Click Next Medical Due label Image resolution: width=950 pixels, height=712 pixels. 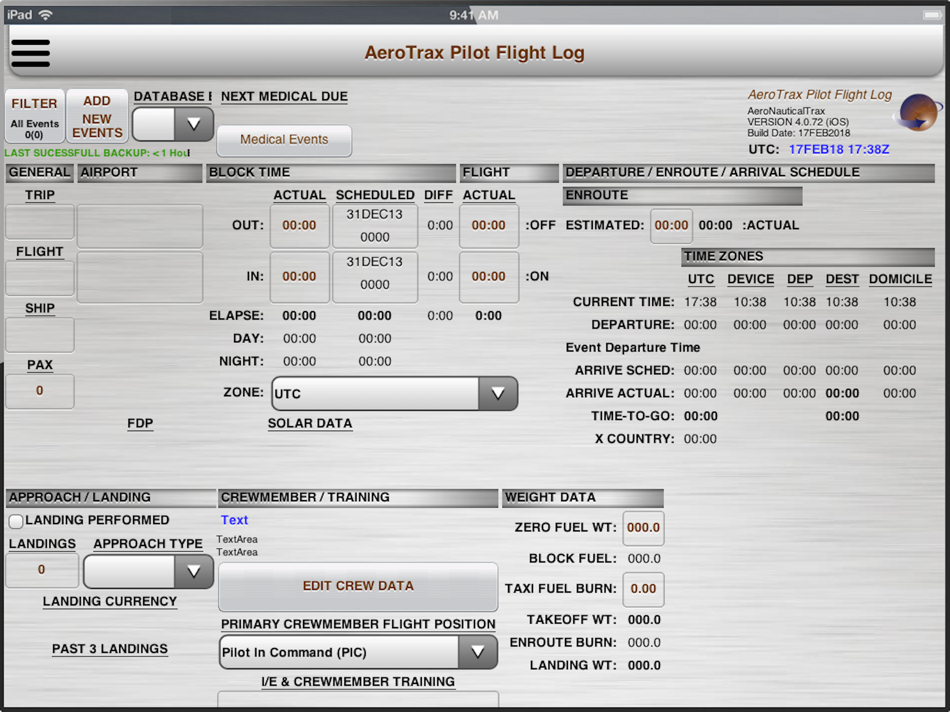click(x=284, y=97)
